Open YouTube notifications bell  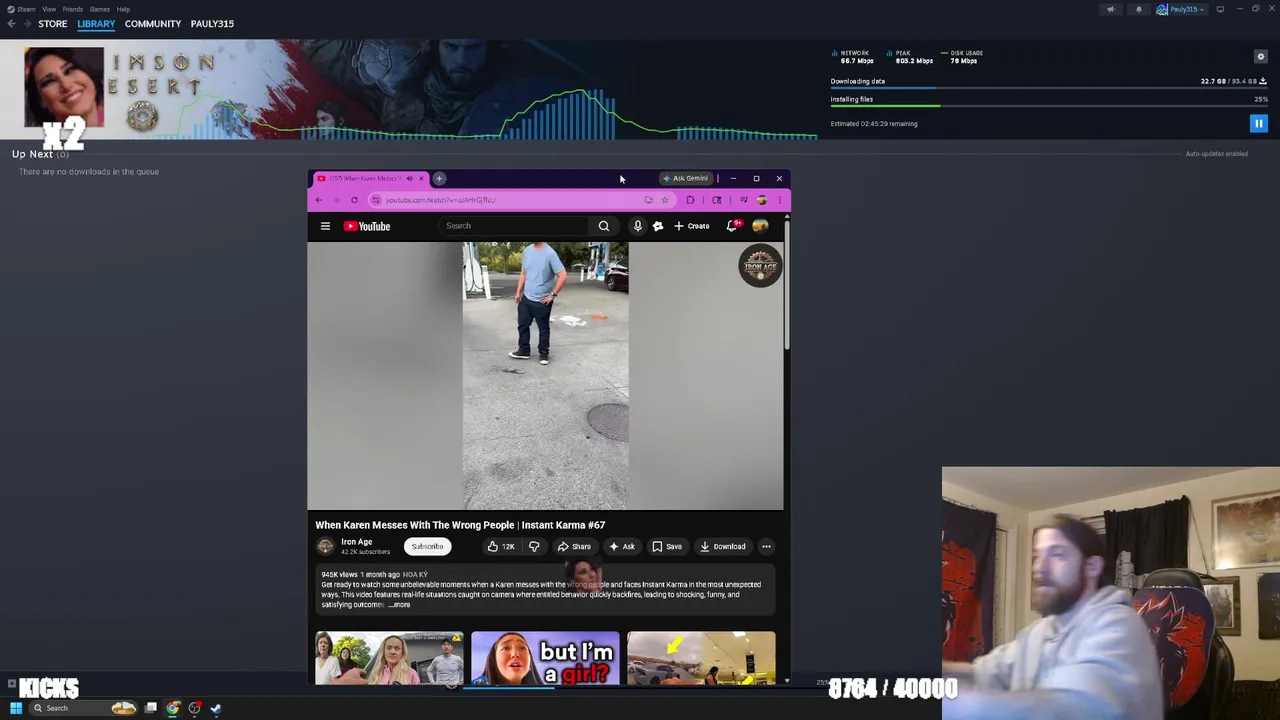pos(732,226)
